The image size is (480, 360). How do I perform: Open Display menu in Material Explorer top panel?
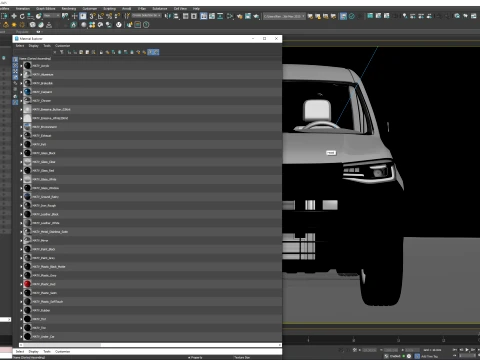coord(33,46)
